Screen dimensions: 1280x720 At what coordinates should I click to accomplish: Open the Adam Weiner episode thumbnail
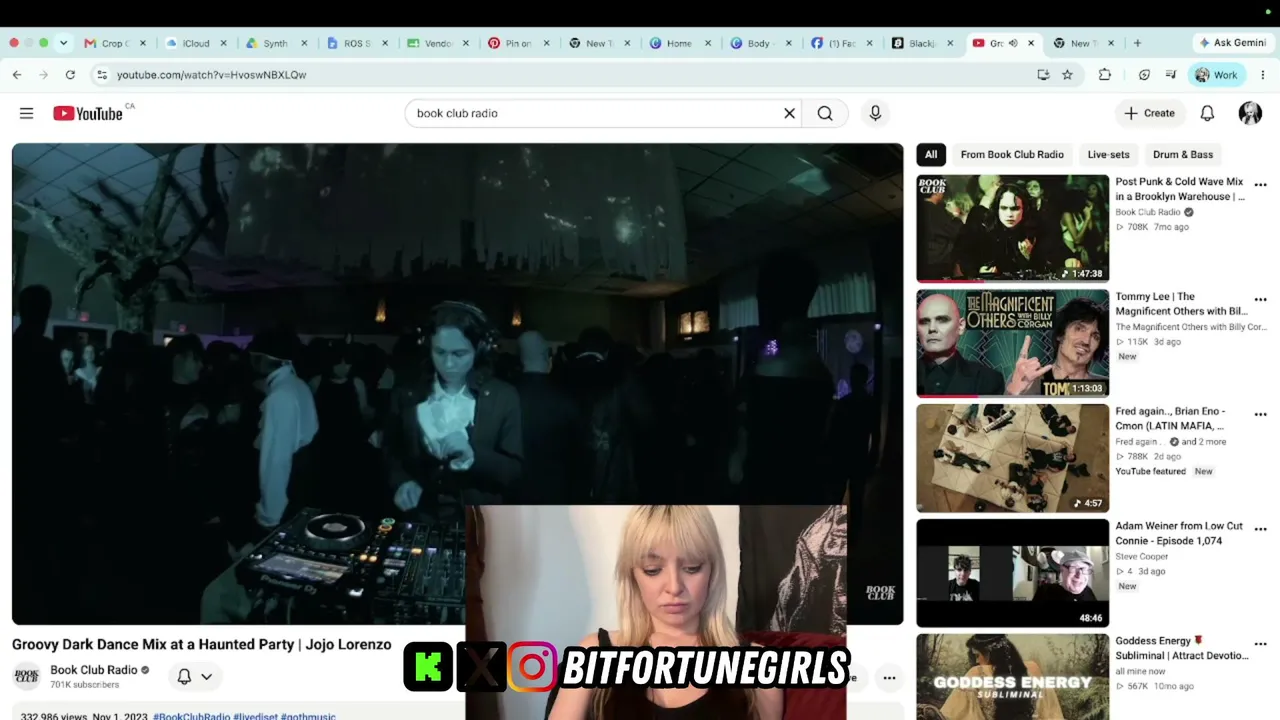(1012, 573)
